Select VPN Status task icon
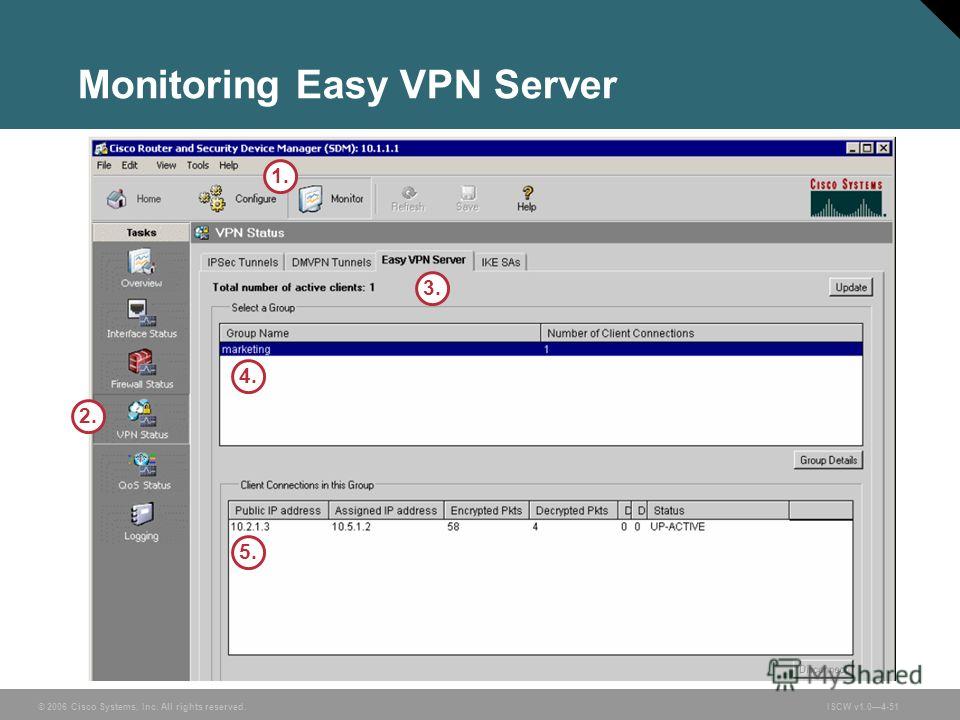960x720 pixels. 141,413
